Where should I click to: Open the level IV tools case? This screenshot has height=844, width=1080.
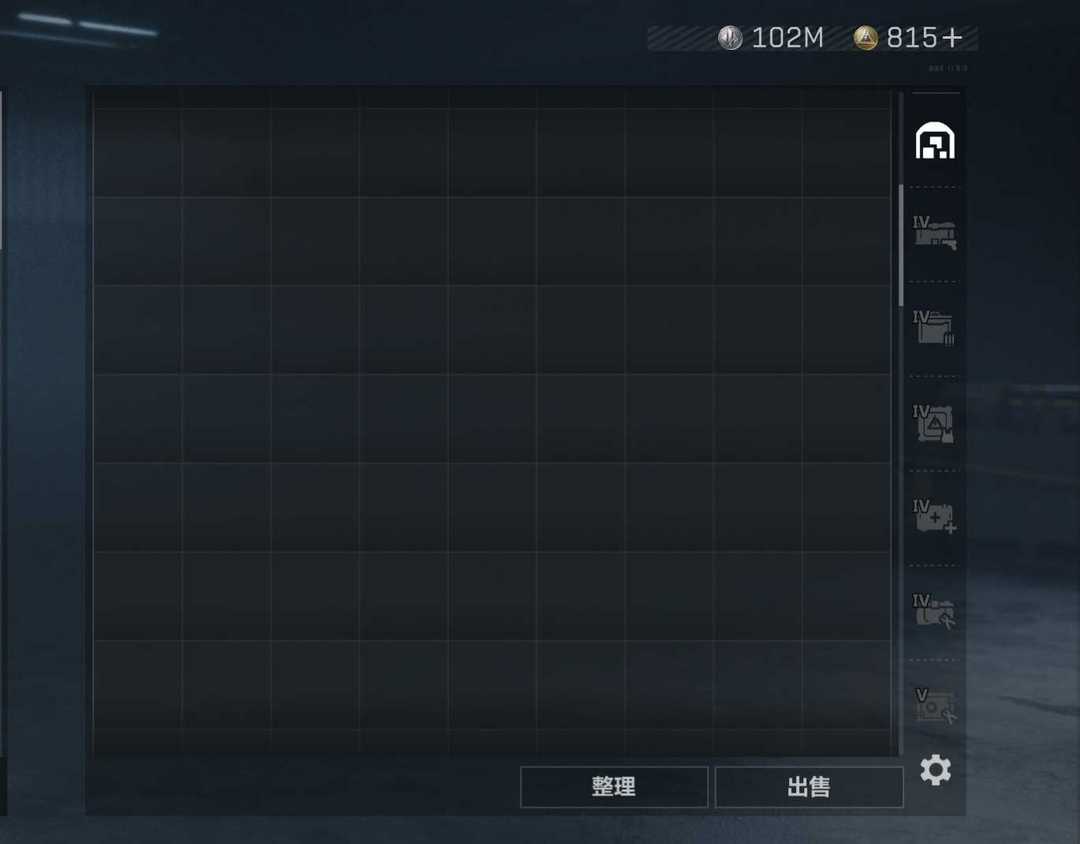pyautogui.click(x=934, y=611)
